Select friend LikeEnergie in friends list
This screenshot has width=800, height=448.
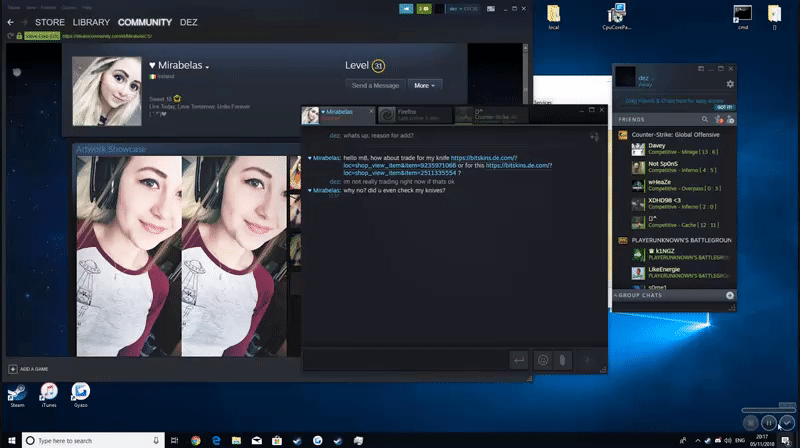click(683, 272)
